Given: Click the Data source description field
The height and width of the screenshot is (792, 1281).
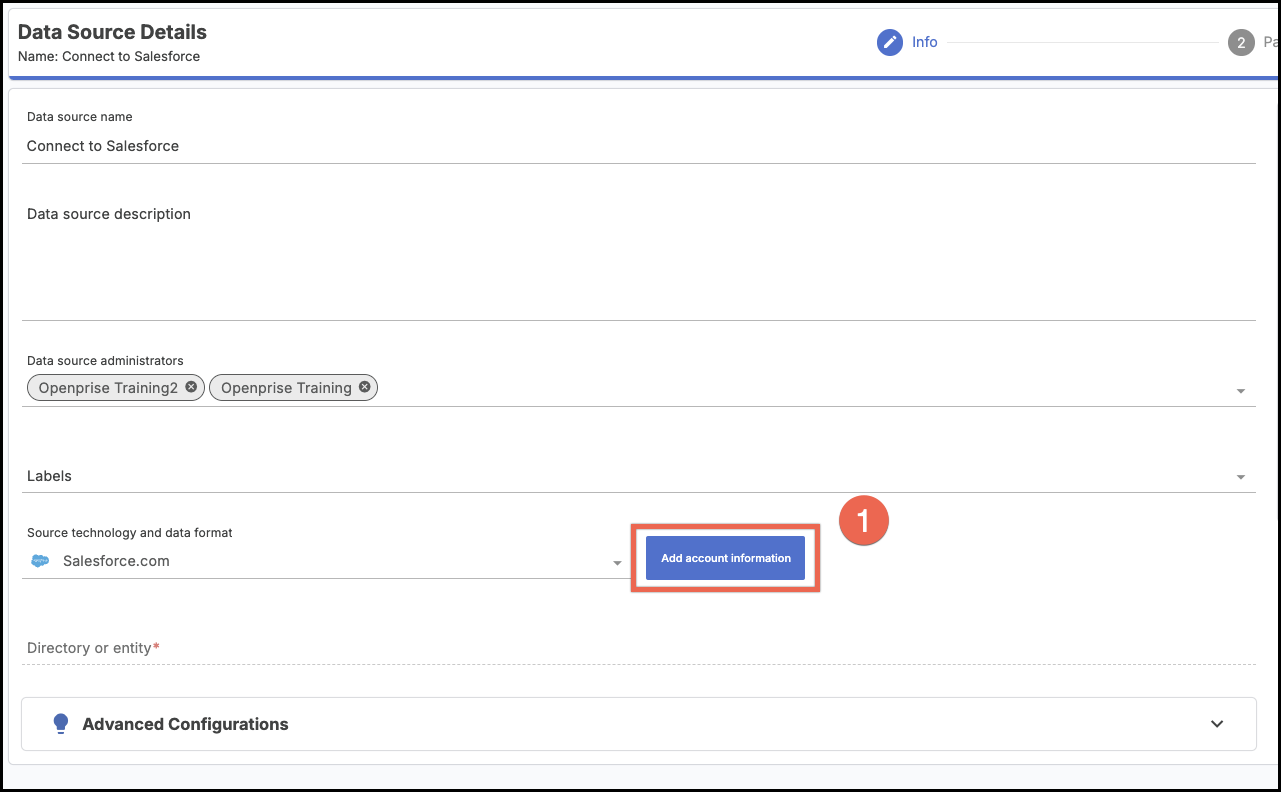Looking at the screenshot, I should click(x=639, y=260).
